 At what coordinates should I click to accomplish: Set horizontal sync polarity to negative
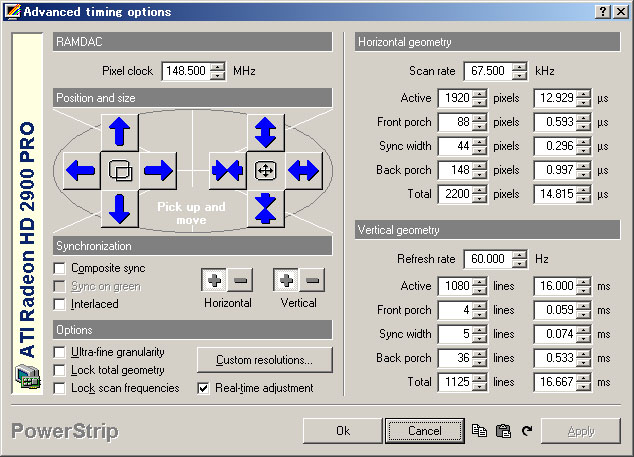pyautogui.click(x=240, y=280)
